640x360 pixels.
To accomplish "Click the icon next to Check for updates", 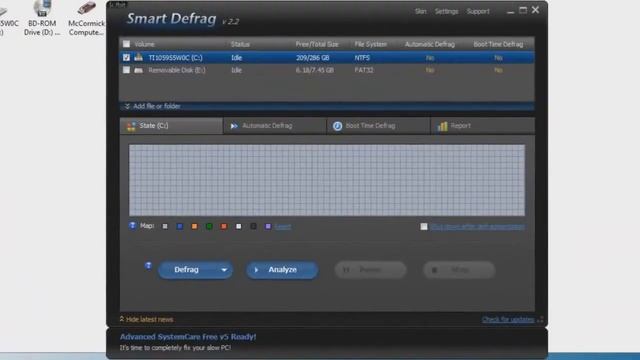I will (540, 319).
